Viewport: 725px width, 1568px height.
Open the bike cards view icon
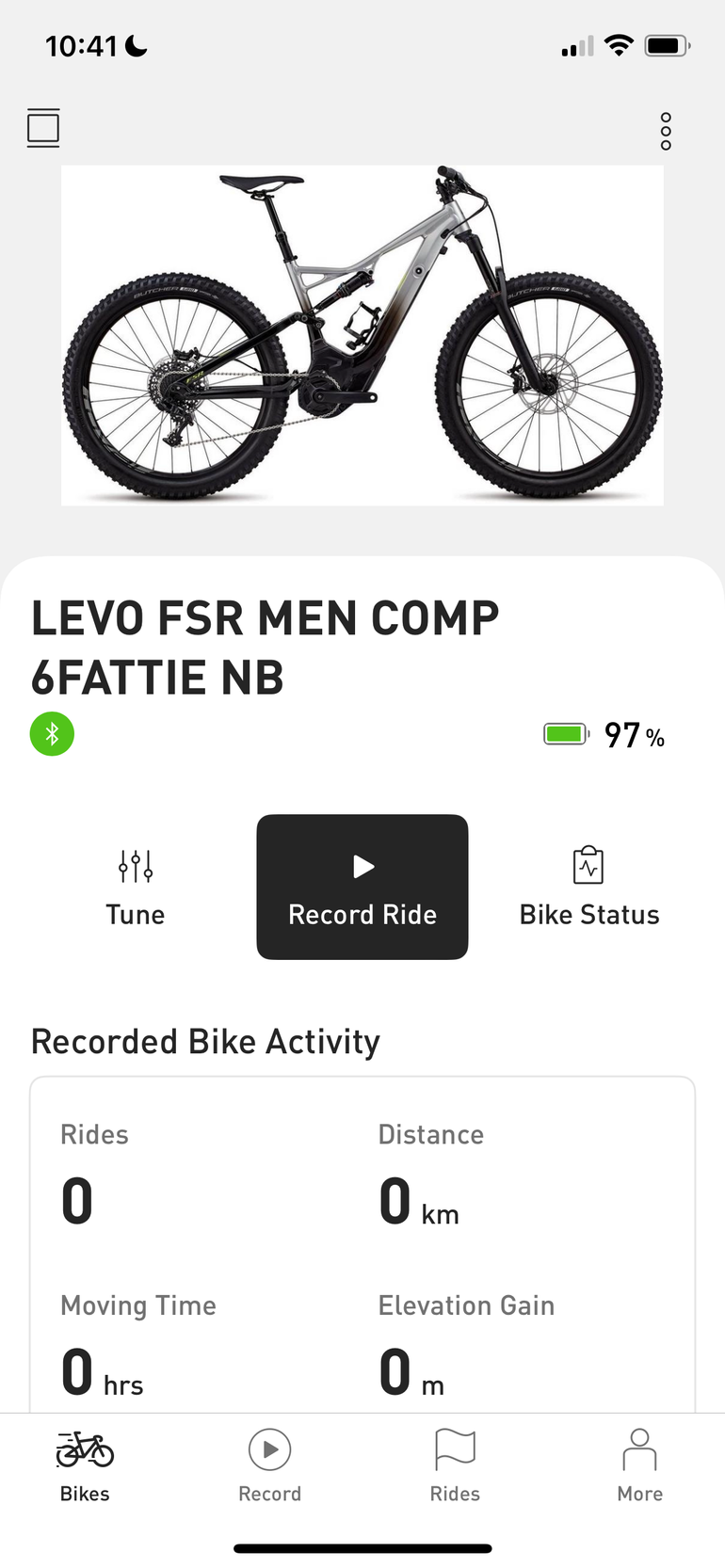pos(43,128)
